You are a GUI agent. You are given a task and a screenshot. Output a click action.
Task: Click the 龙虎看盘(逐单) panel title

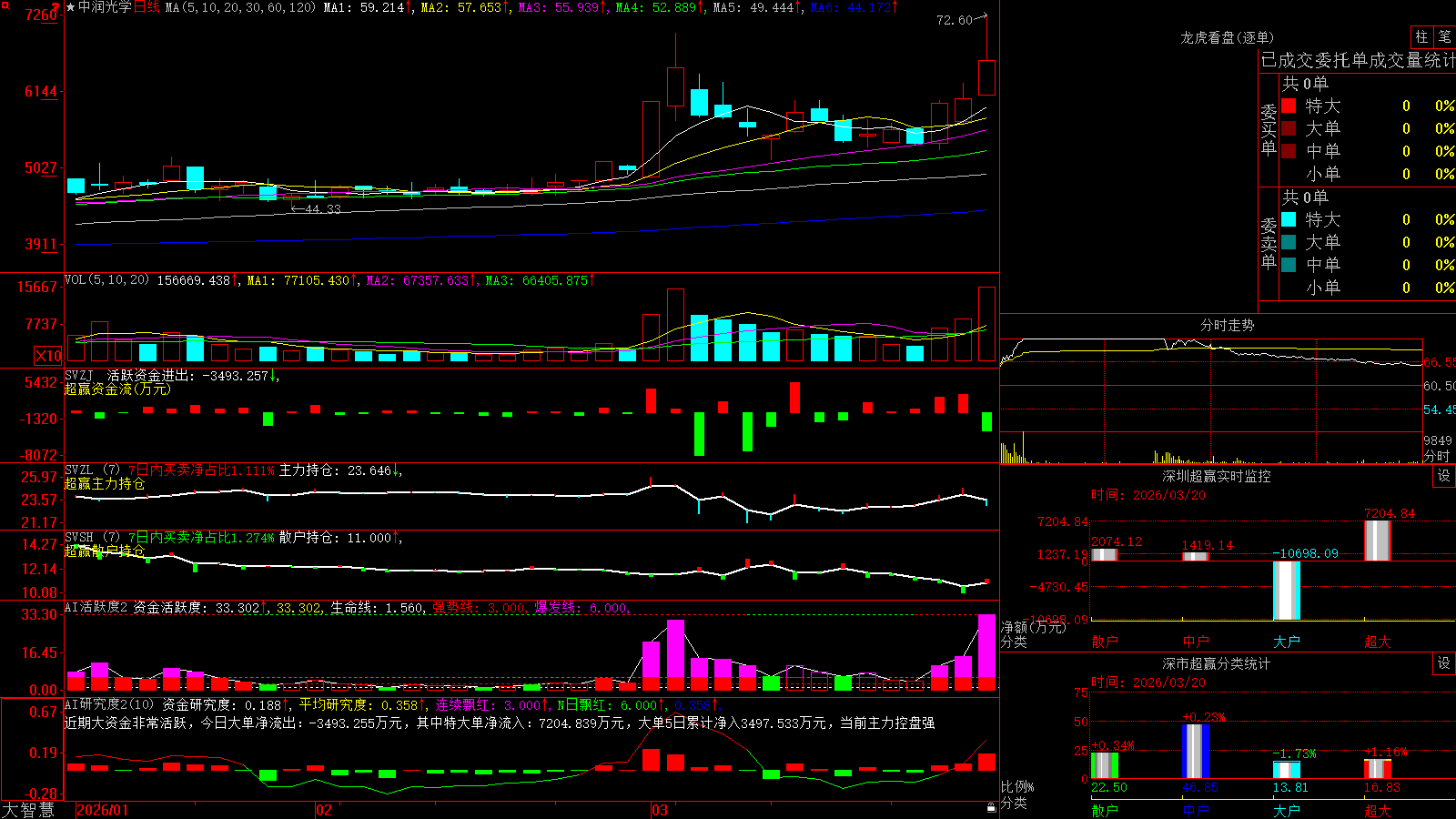[x=1227, y=37]
